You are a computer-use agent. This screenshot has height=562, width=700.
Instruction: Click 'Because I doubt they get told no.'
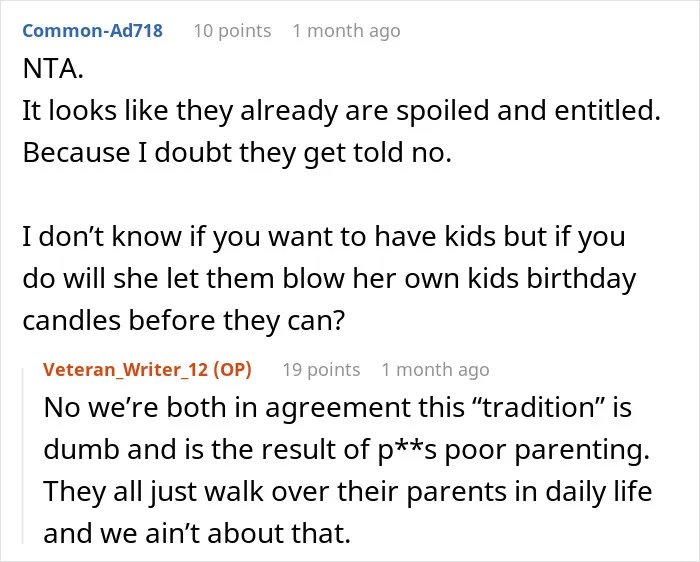point(237,153)
